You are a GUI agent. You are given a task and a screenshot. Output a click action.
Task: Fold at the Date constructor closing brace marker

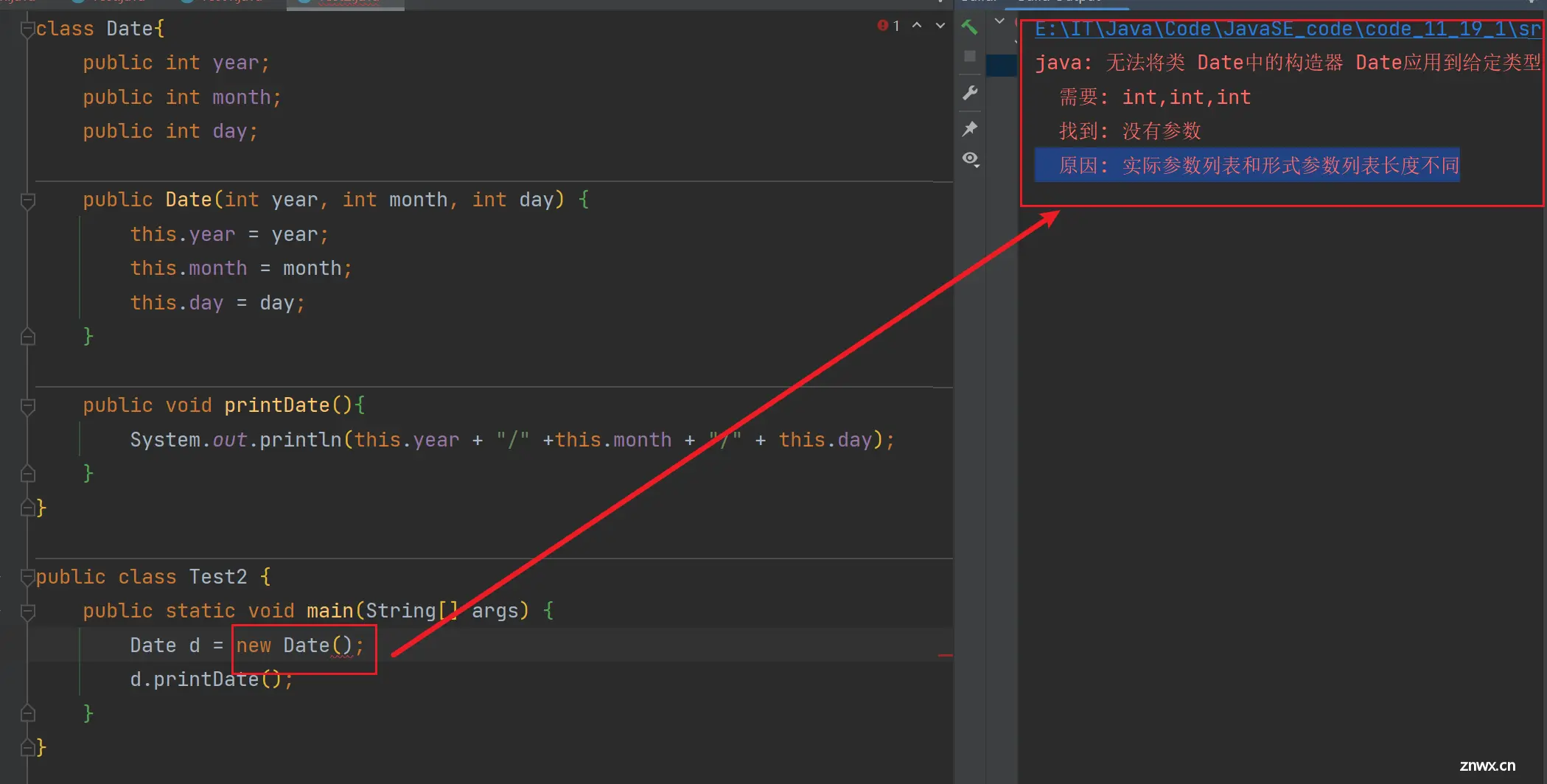click(28, 337)
